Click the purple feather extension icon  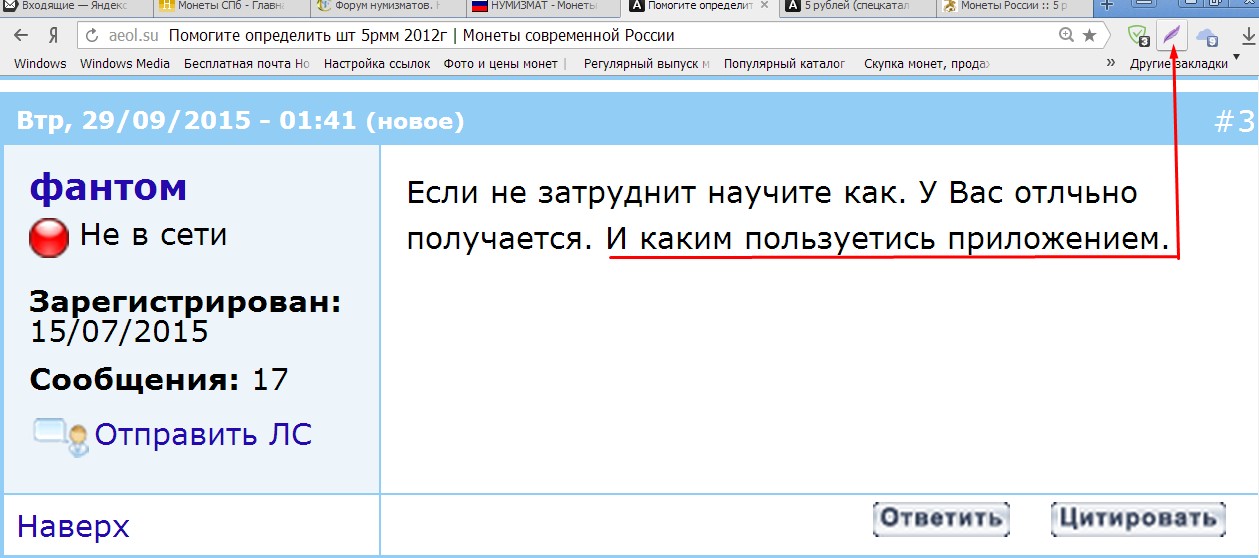click(1171, 37)
